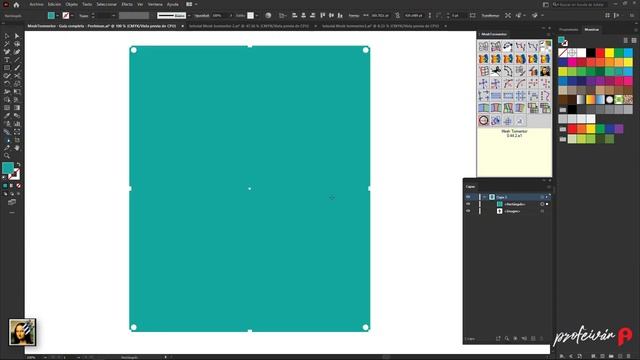Click the Home icon in the top bar

tap(16, 4)
